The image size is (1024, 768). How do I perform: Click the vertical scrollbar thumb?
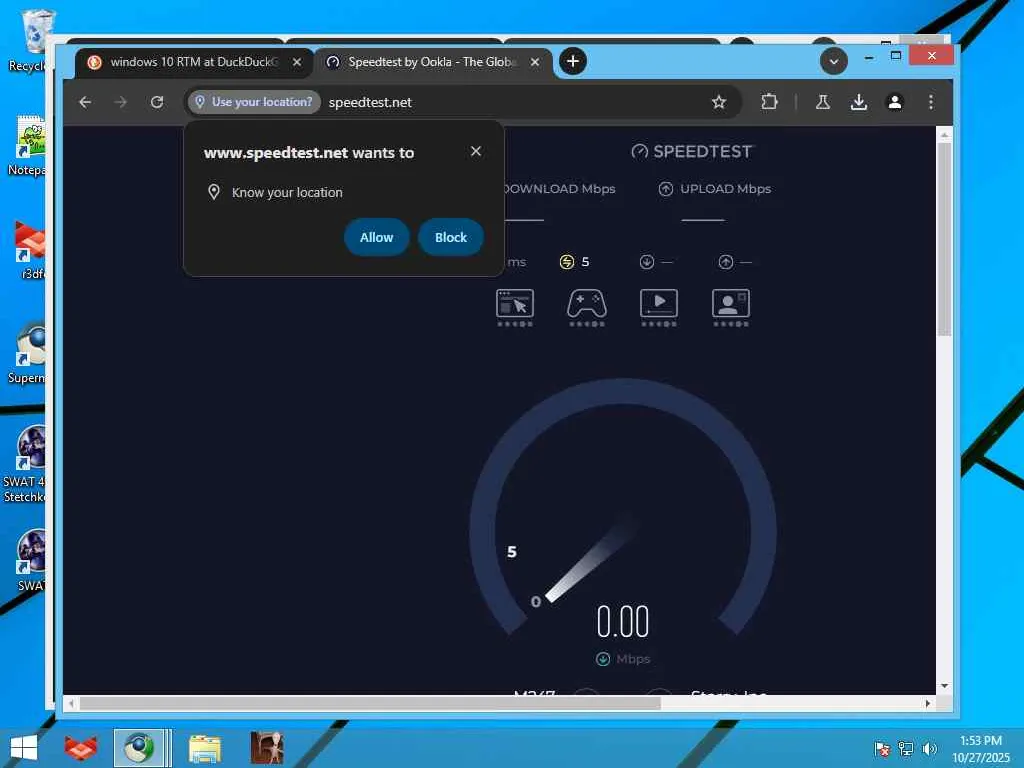point(944,239)
